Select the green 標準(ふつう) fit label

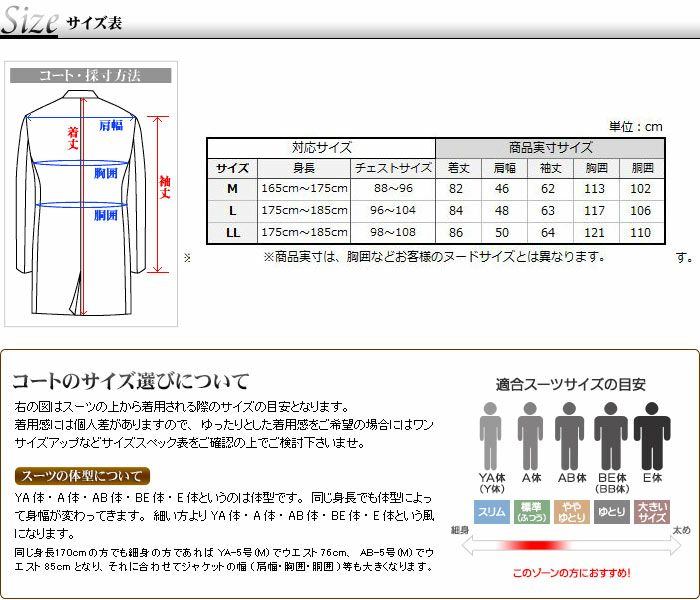coord(530,511)
